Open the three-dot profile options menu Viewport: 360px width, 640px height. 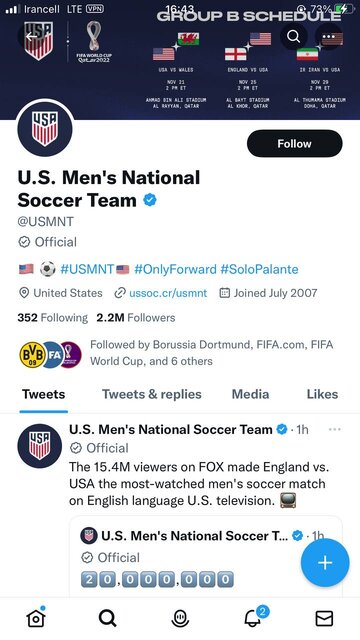tap(329, 37)
